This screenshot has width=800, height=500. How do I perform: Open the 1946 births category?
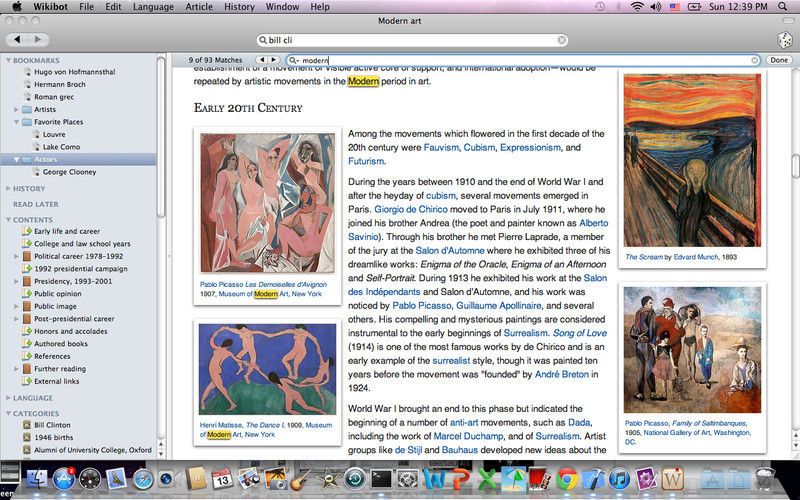54,437
